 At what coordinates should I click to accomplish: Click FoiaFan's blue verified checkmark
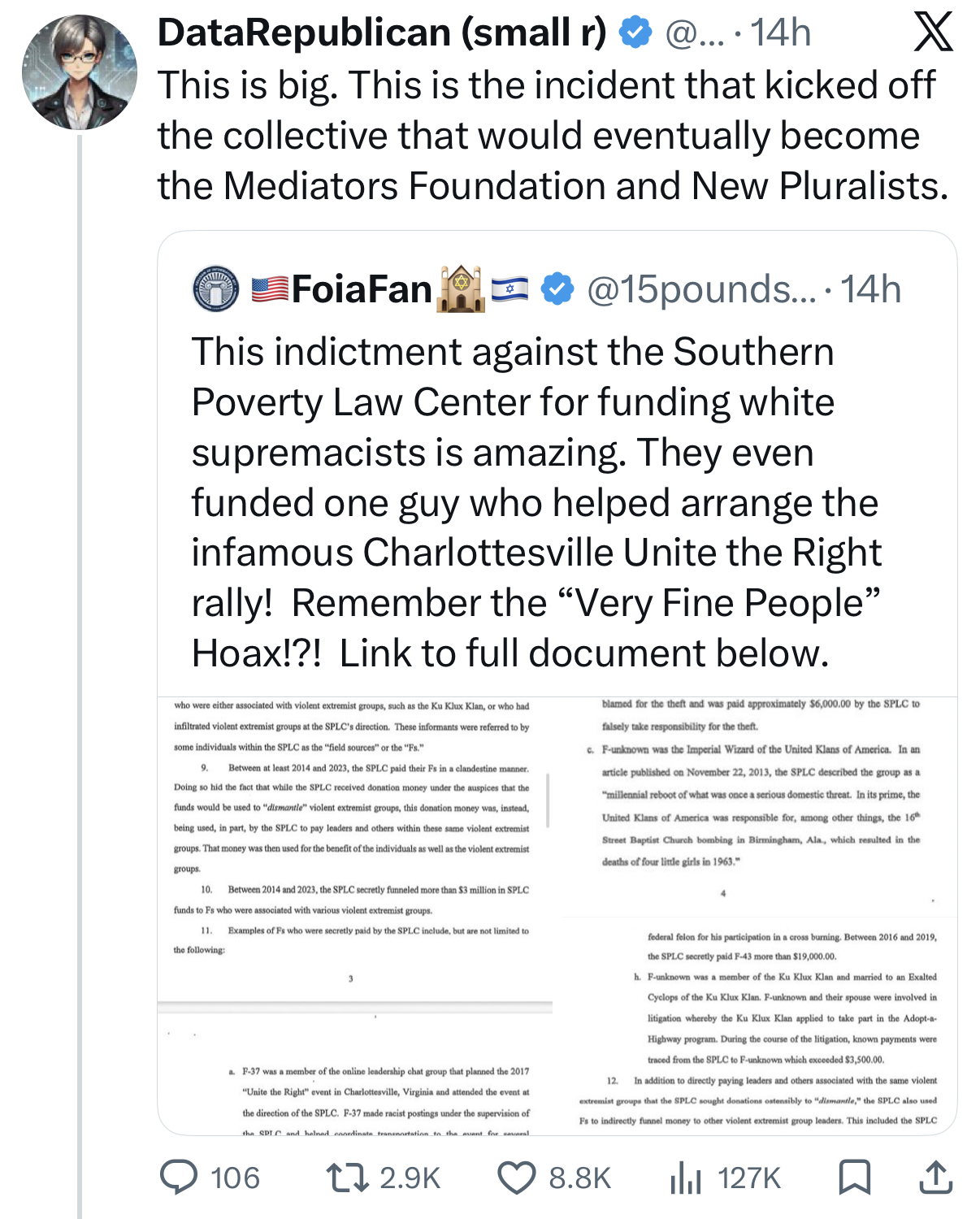coord(557,289)
